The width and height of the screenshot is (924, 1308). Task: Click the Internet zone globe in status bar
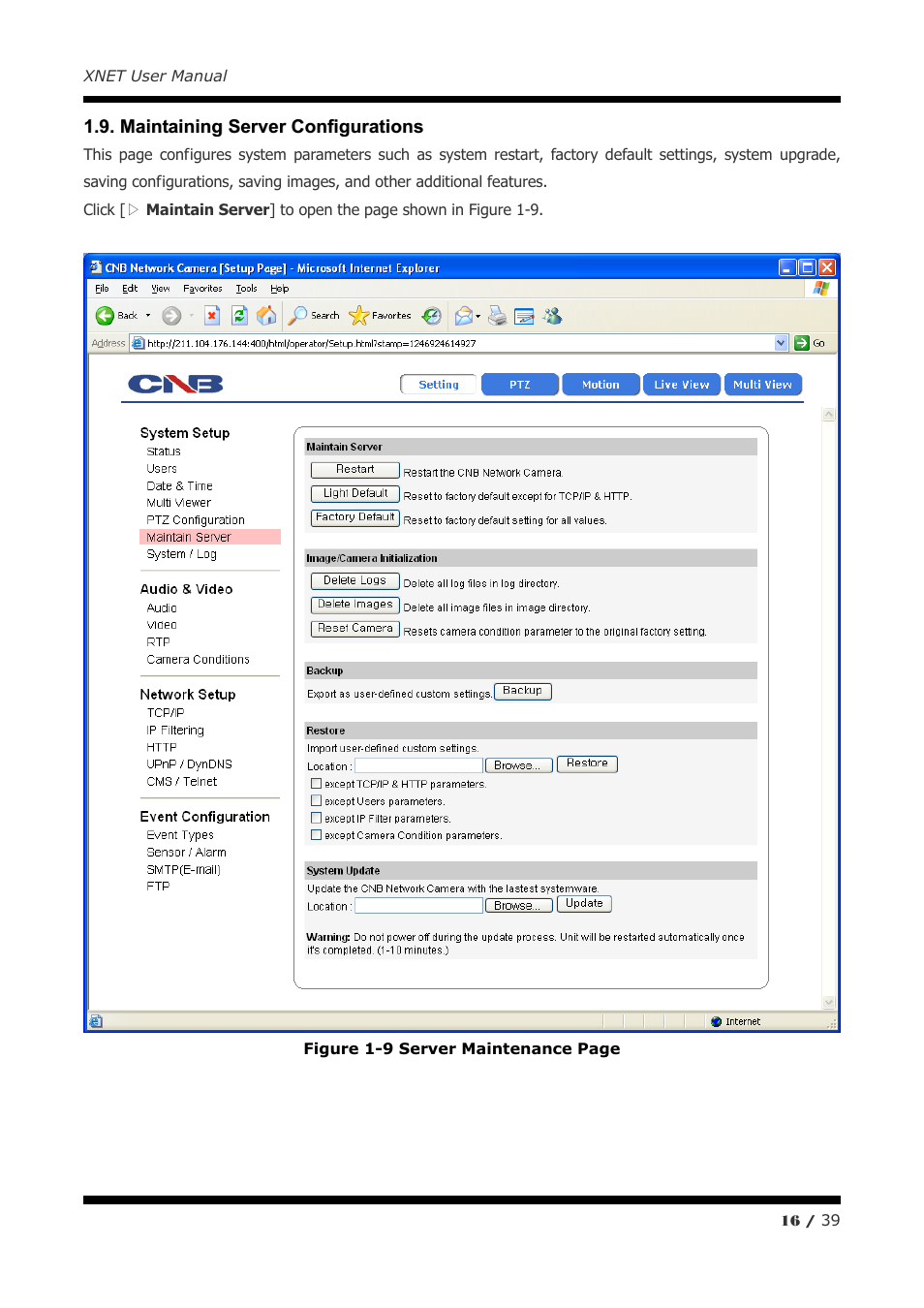pos(716,1021)
